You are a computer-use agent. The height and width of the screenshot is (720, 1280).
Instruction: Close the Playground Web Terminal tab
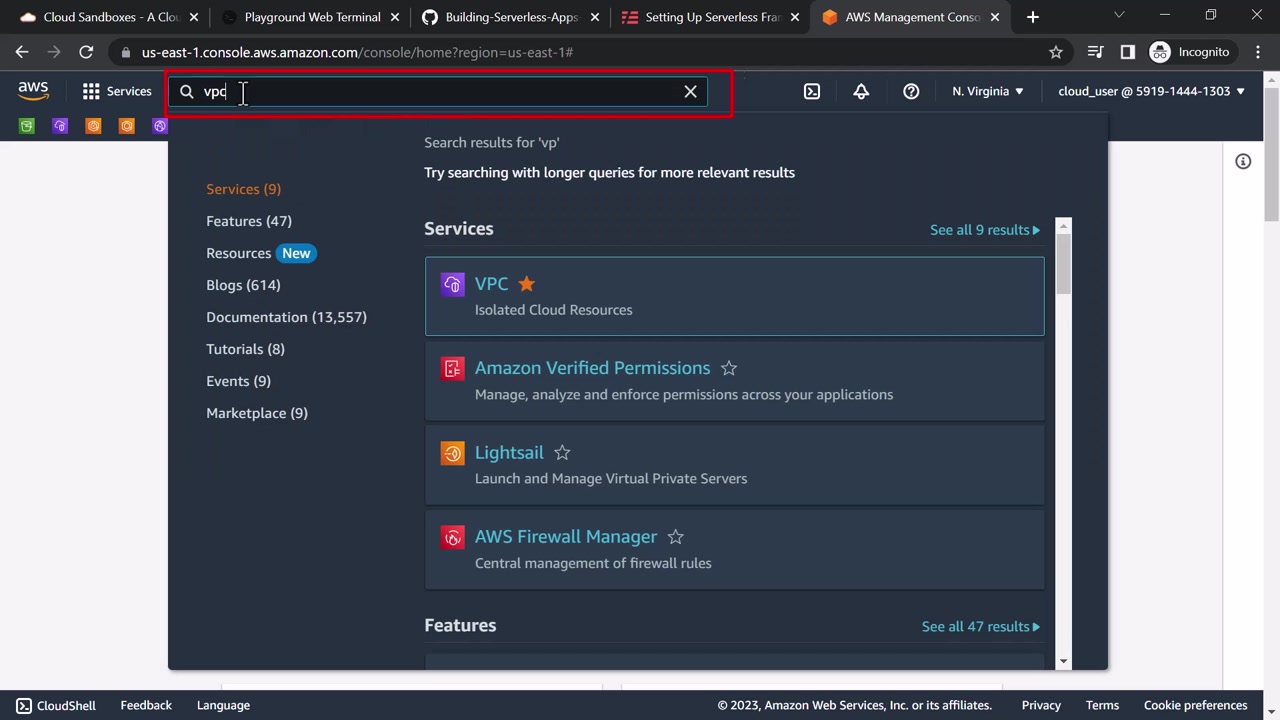[x=395, y=17]
